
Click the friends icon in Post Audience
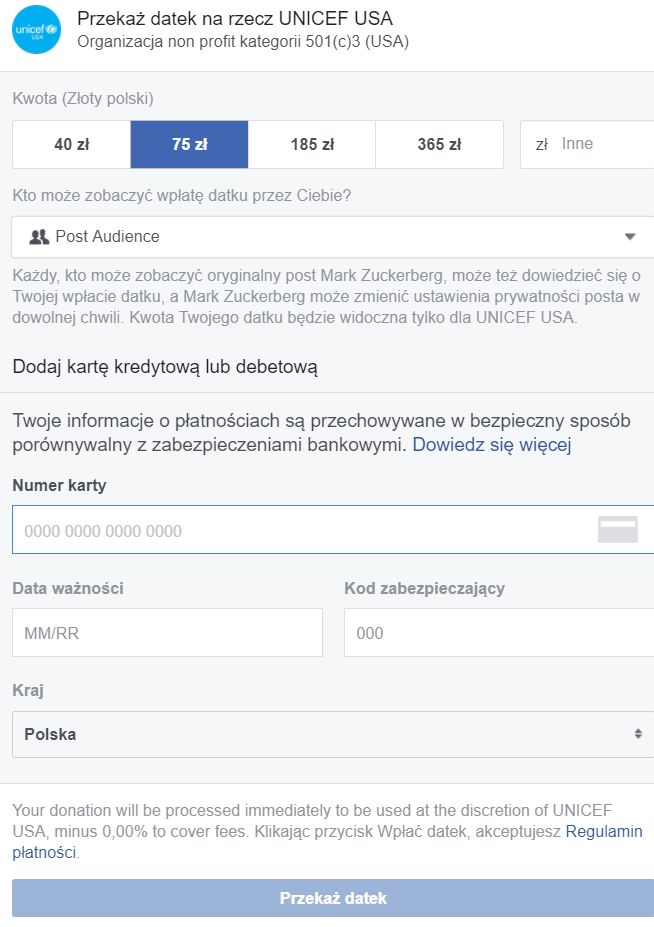click(39, 236)
